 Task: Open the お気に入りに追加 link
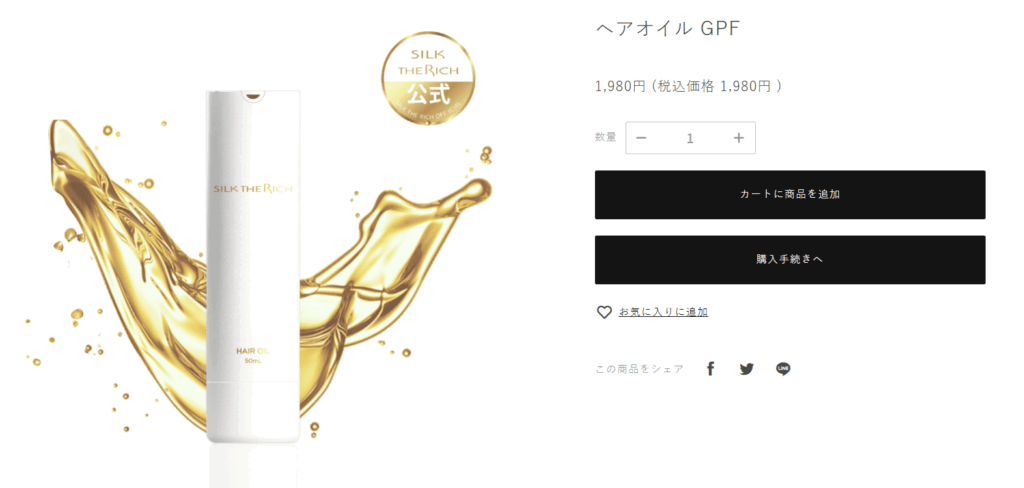point(664,312)
